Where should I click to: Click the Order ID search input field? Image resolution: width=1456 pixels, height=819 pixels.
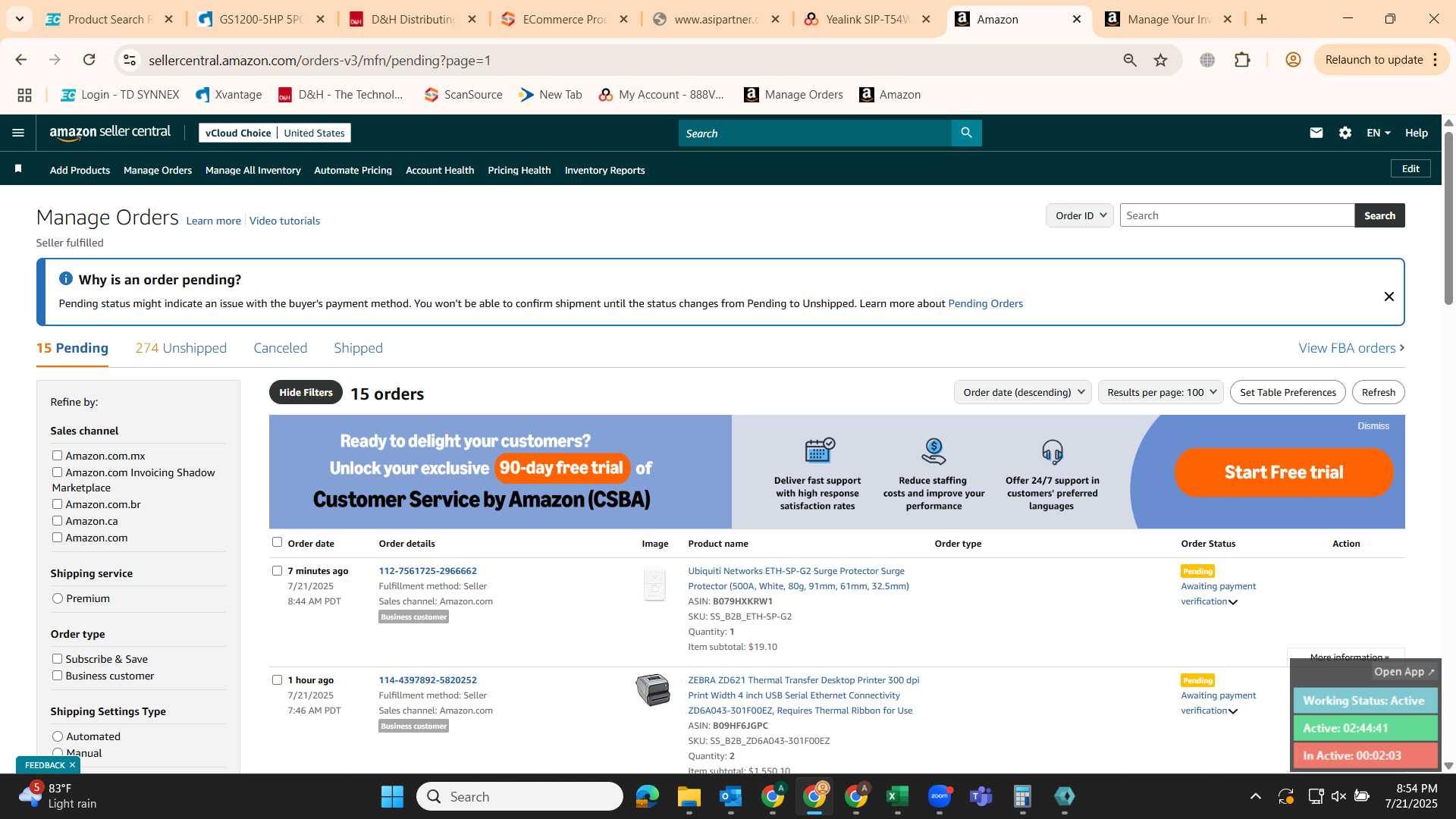(x=1237, y=215)
